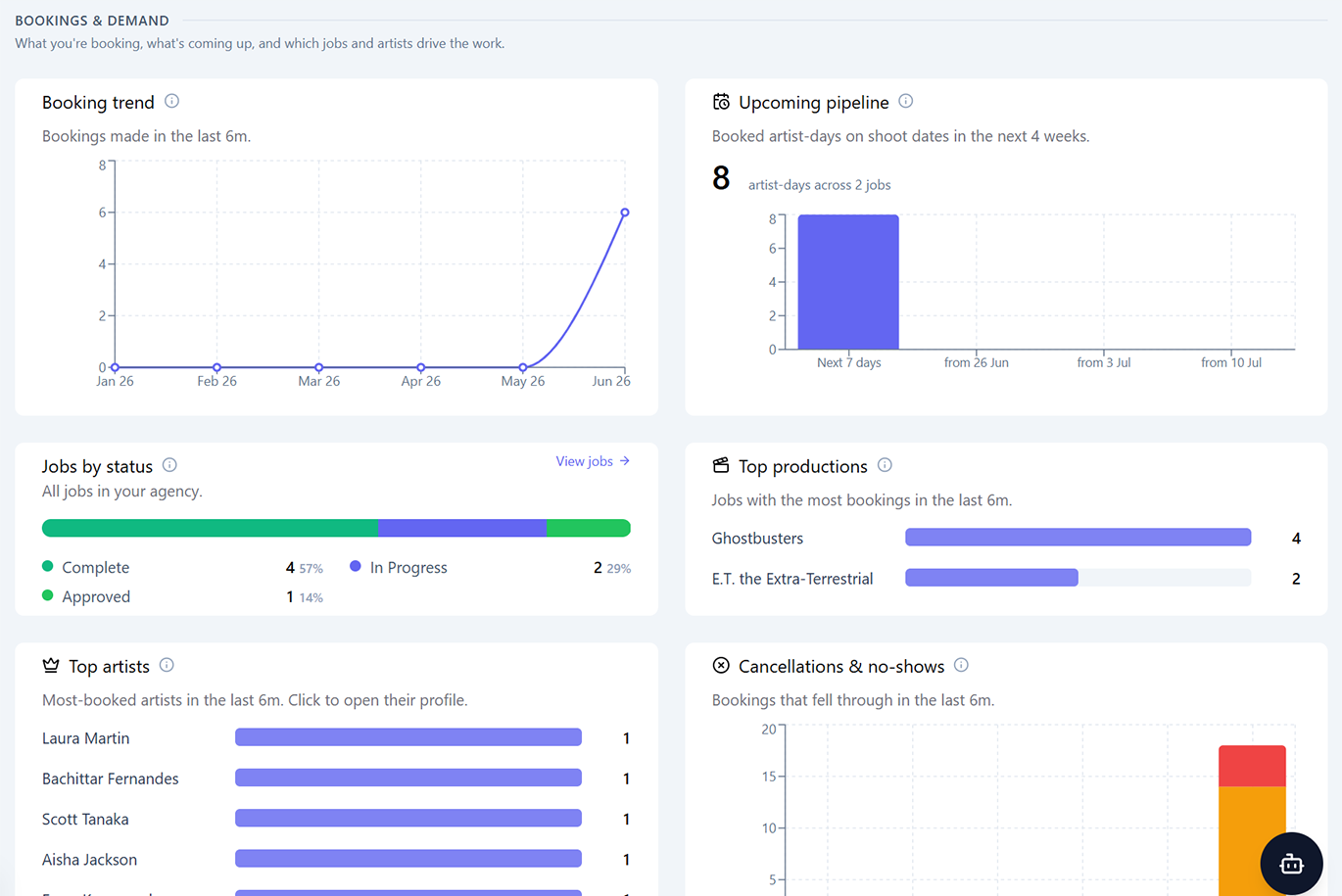The height and width of the screenshot is (896, 1342).
Task: Click the Feb 26 data point on Booking trend
Action: tap(216, 367)
